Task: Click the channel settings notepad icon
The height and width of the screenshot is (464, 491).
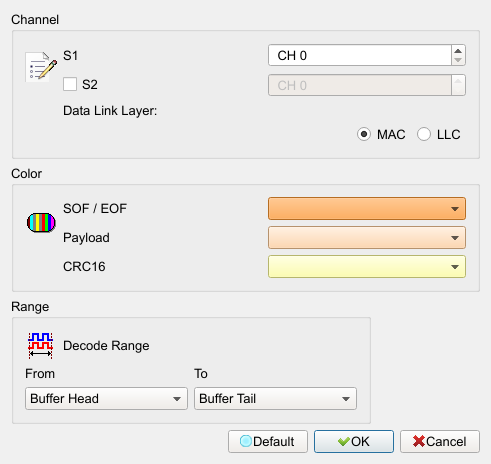Action: coord(41,67)
